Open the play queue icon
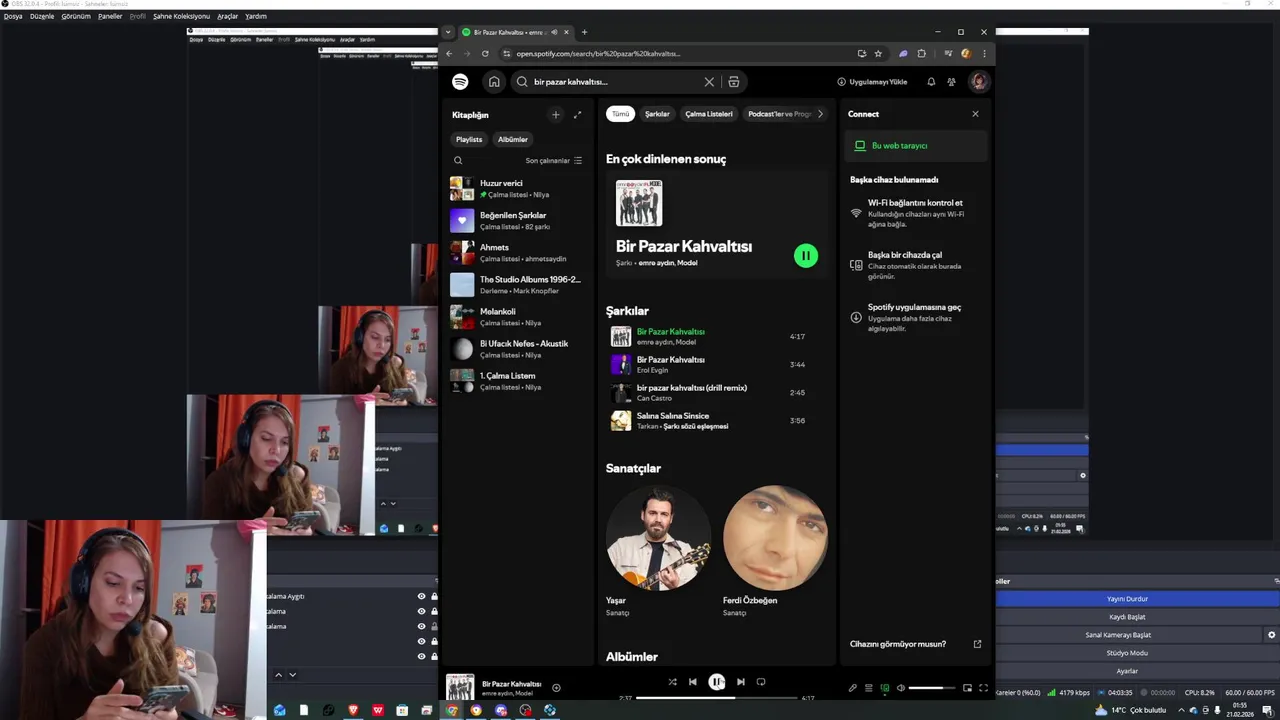 [x=868, y=688]
